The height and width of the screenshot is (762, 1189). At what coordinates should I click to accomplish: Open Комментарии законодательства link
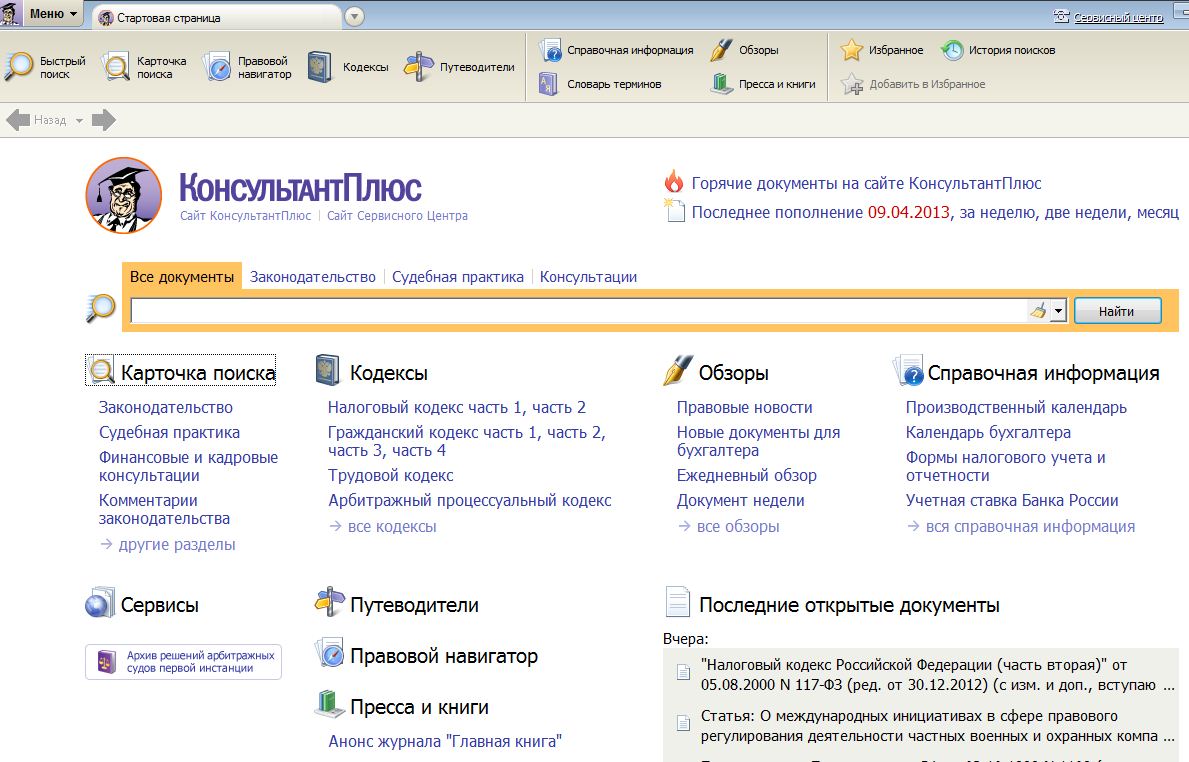164,510
